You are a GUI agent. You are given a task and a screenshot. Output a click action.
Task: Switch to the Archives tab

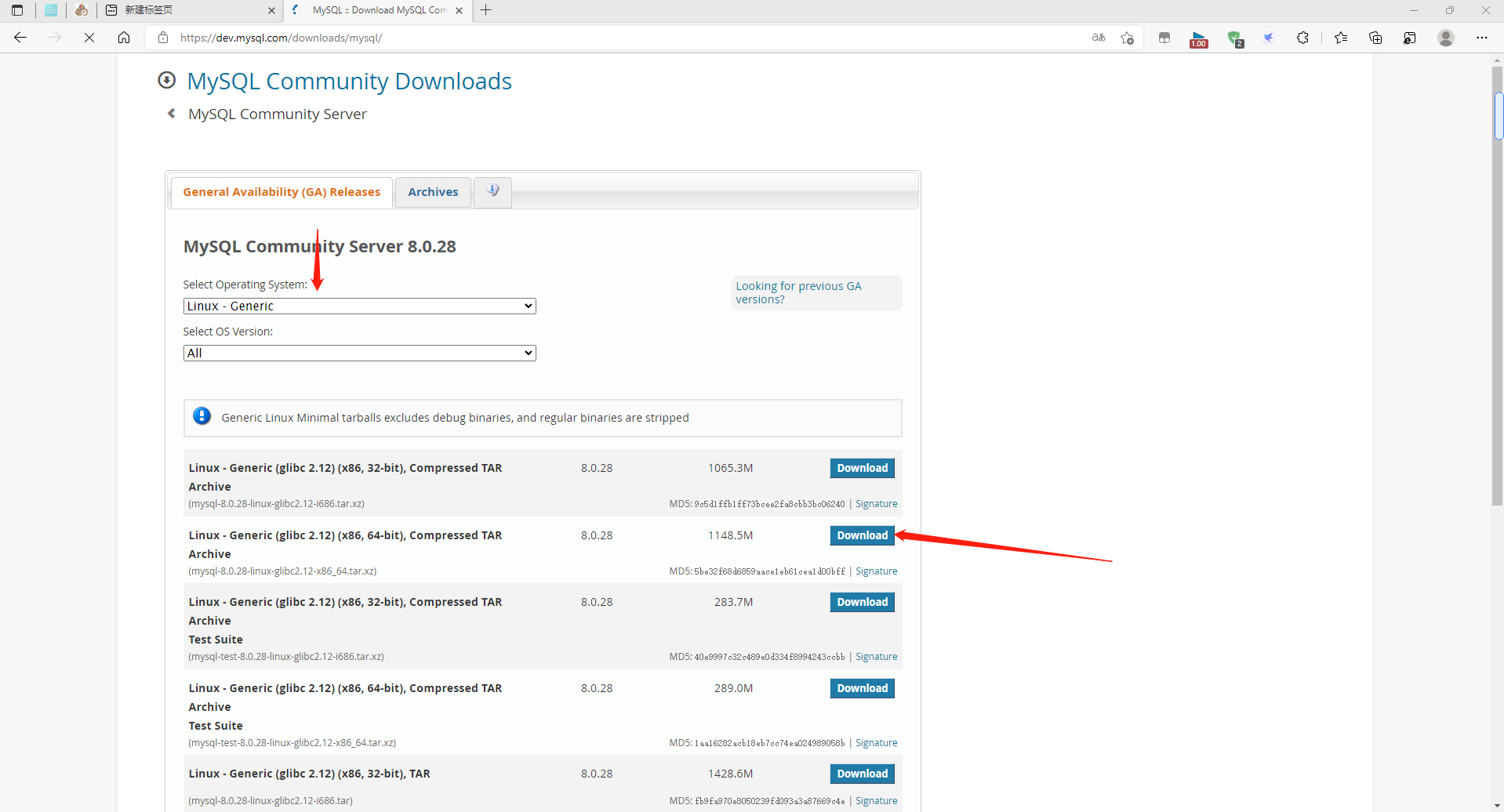433,192
